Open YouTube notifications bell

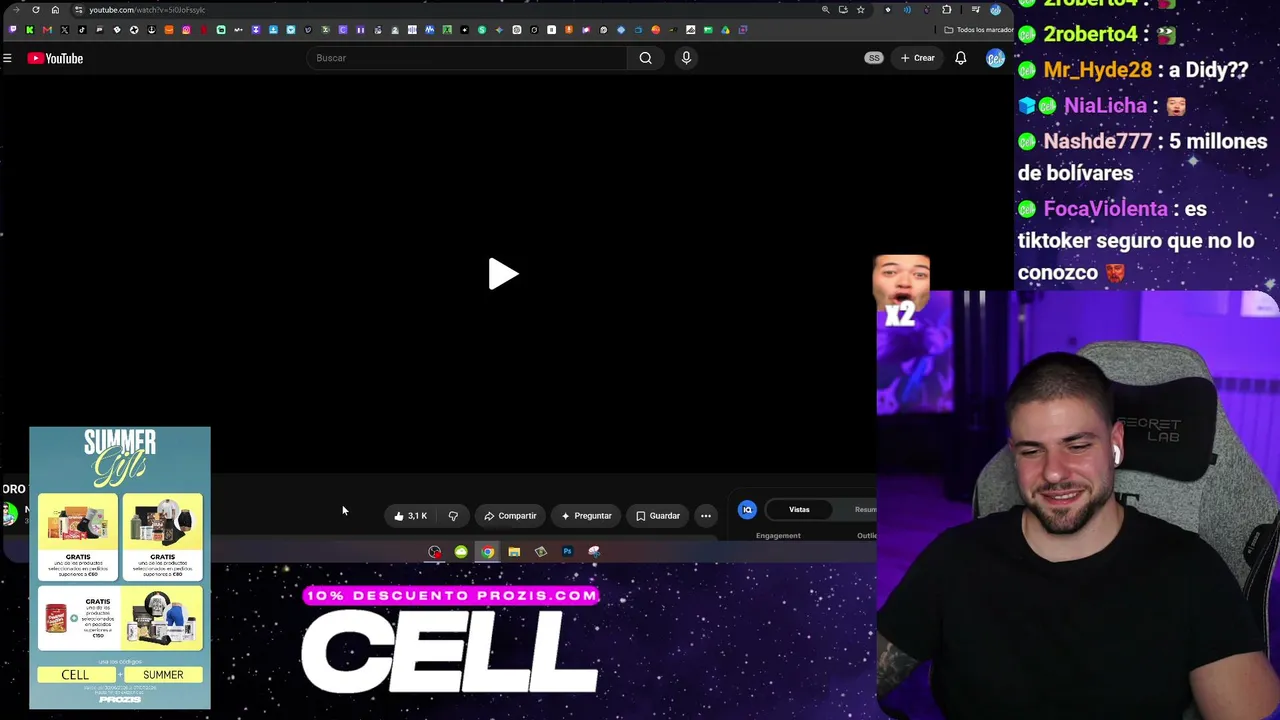pos(961,58)
